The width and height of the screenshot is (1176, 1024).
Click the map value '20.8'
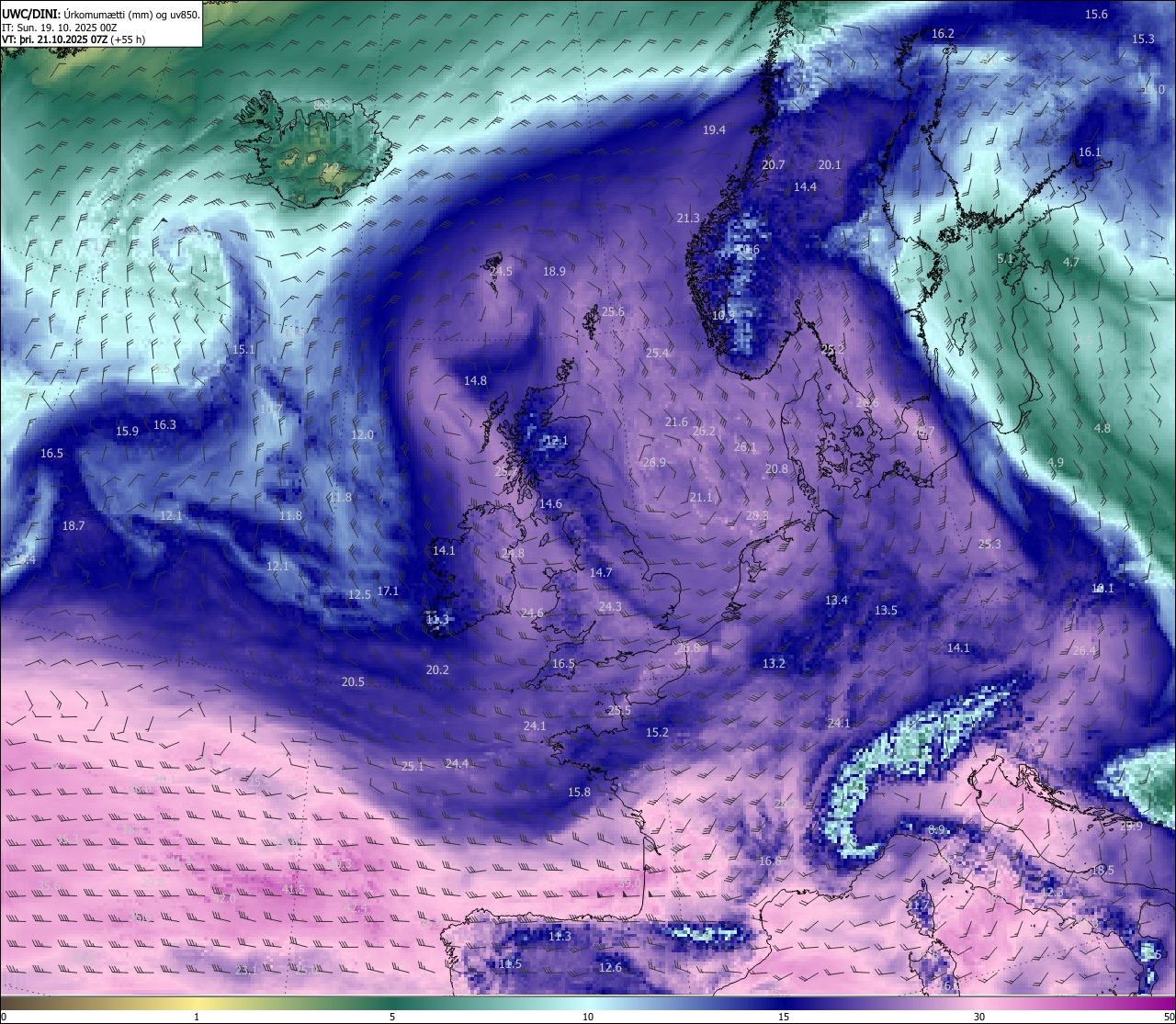pos(776,468)
